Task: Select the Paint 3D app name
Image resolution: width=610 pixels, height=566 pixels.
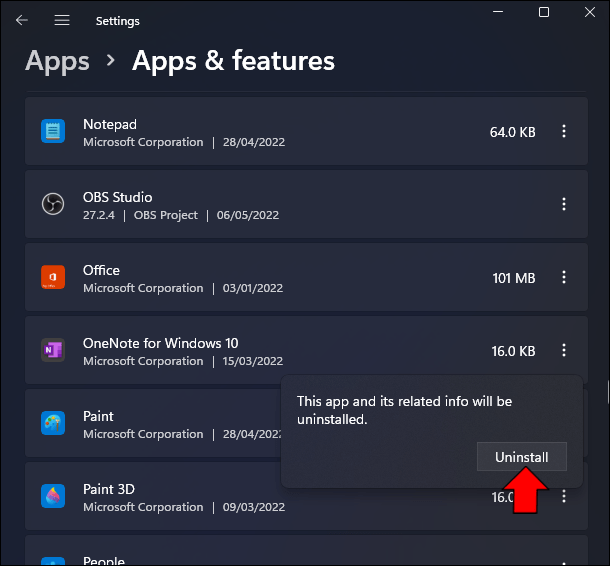Action: click(109, 489)
